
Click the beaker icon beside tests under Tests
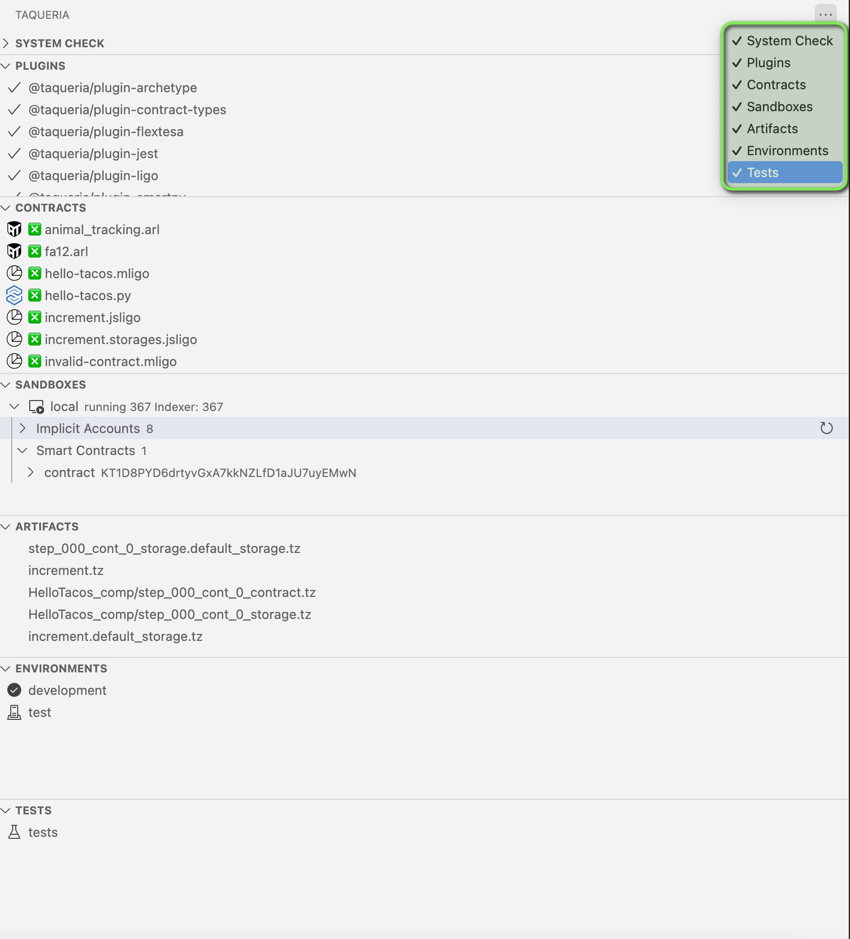pos(14,832)
